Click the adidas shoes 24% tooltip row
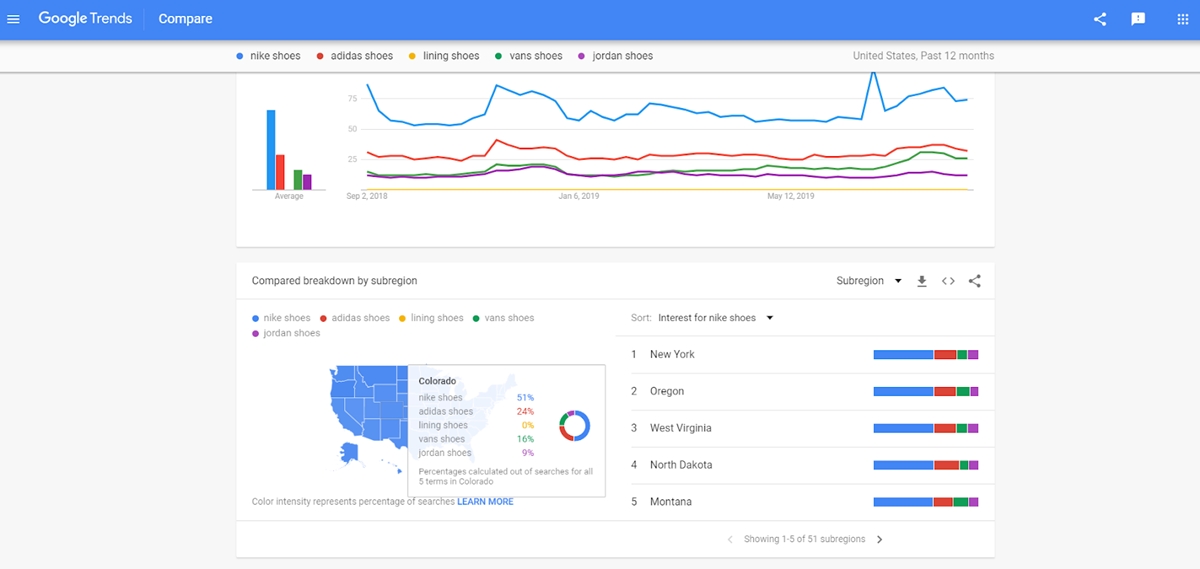Viewport: 1200px width, 569px height. [476, 411]
